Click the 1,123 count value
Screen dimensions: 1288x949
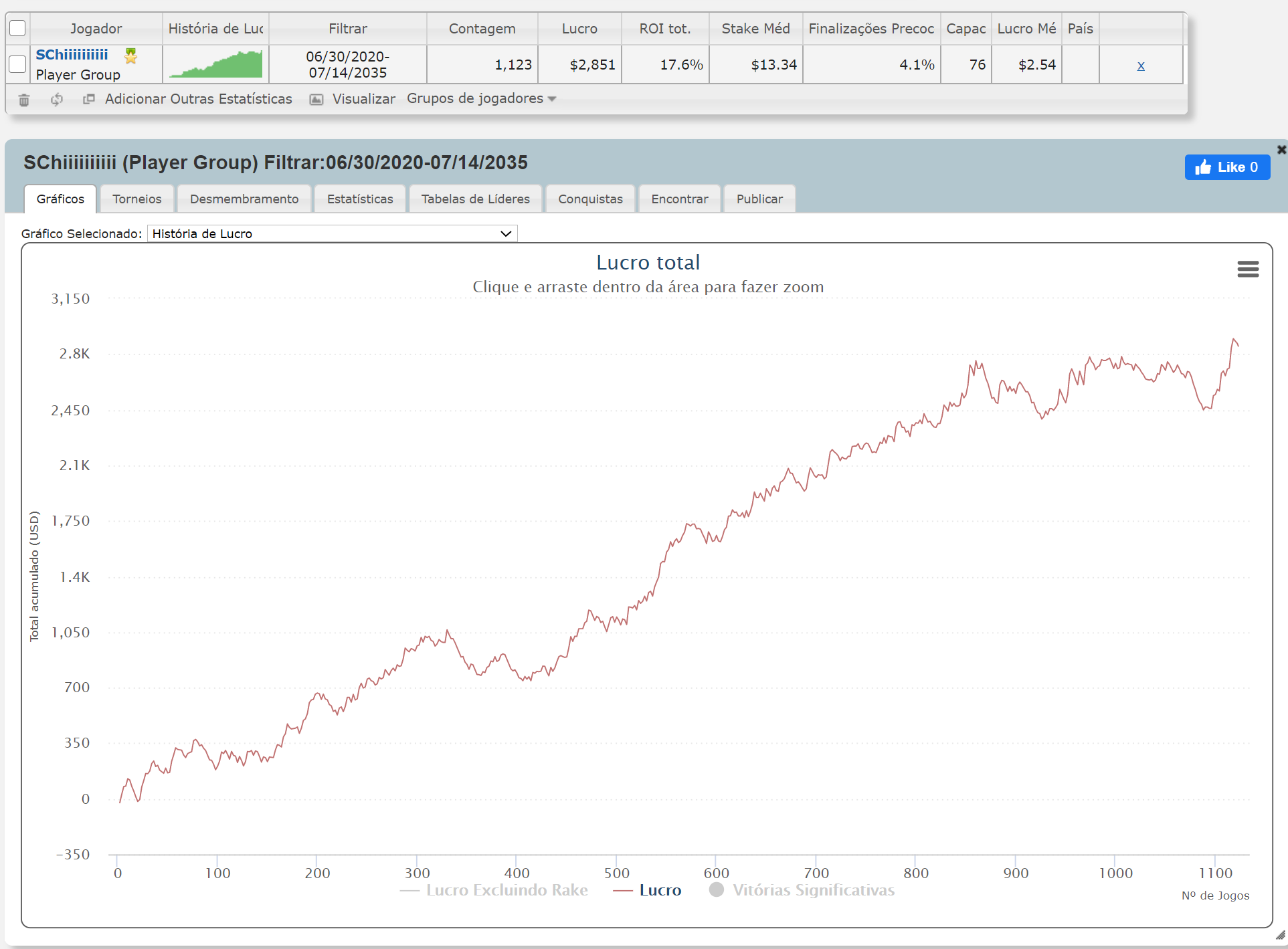[513, 65]
